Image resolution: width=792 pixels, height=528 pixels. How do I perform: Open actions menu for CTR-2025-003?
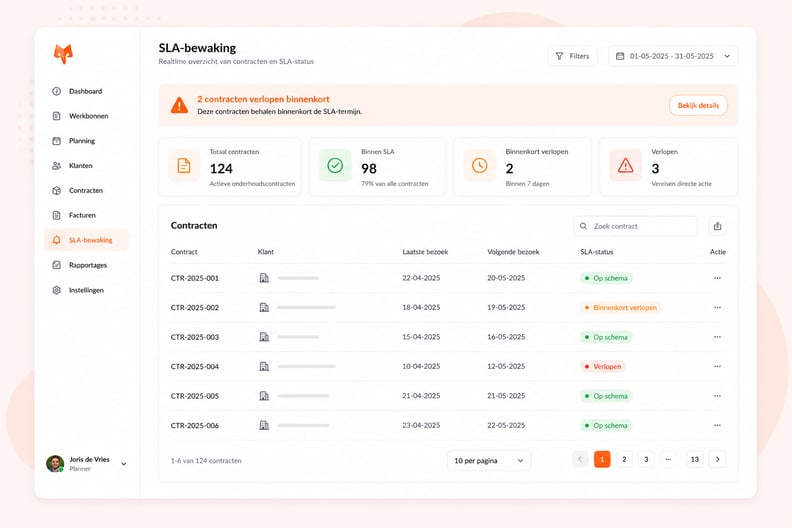coord(717,337)
